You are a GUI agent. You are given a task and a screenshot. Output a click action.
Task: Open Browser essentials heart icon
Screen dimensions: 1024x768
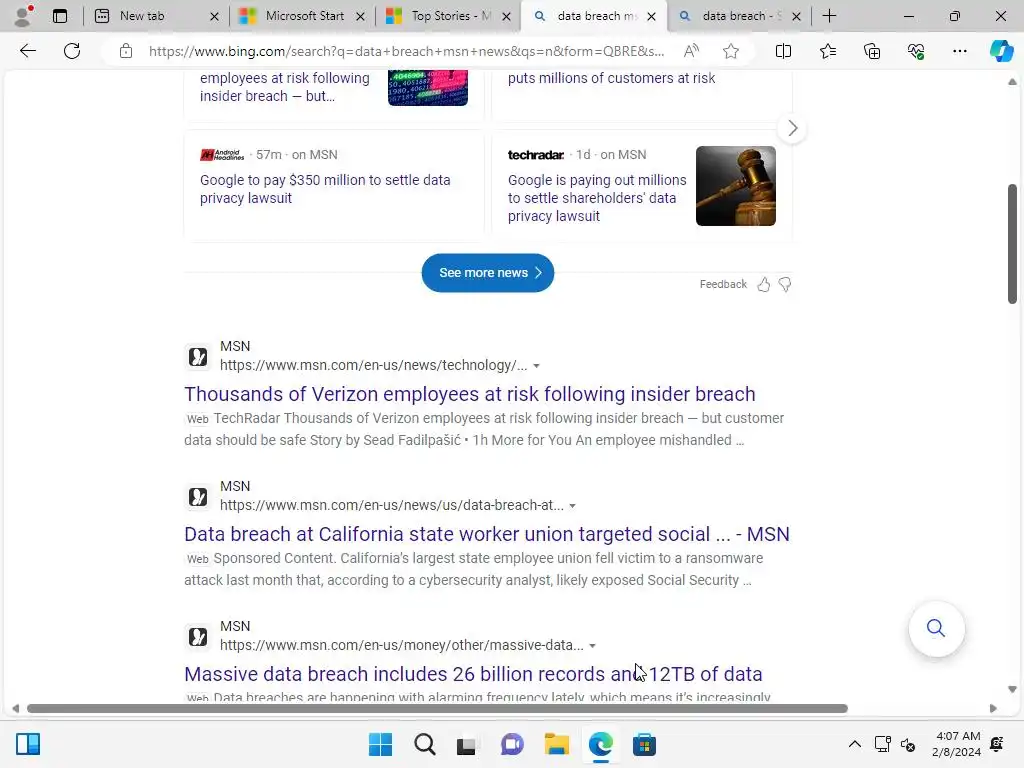tap(916, 51)
